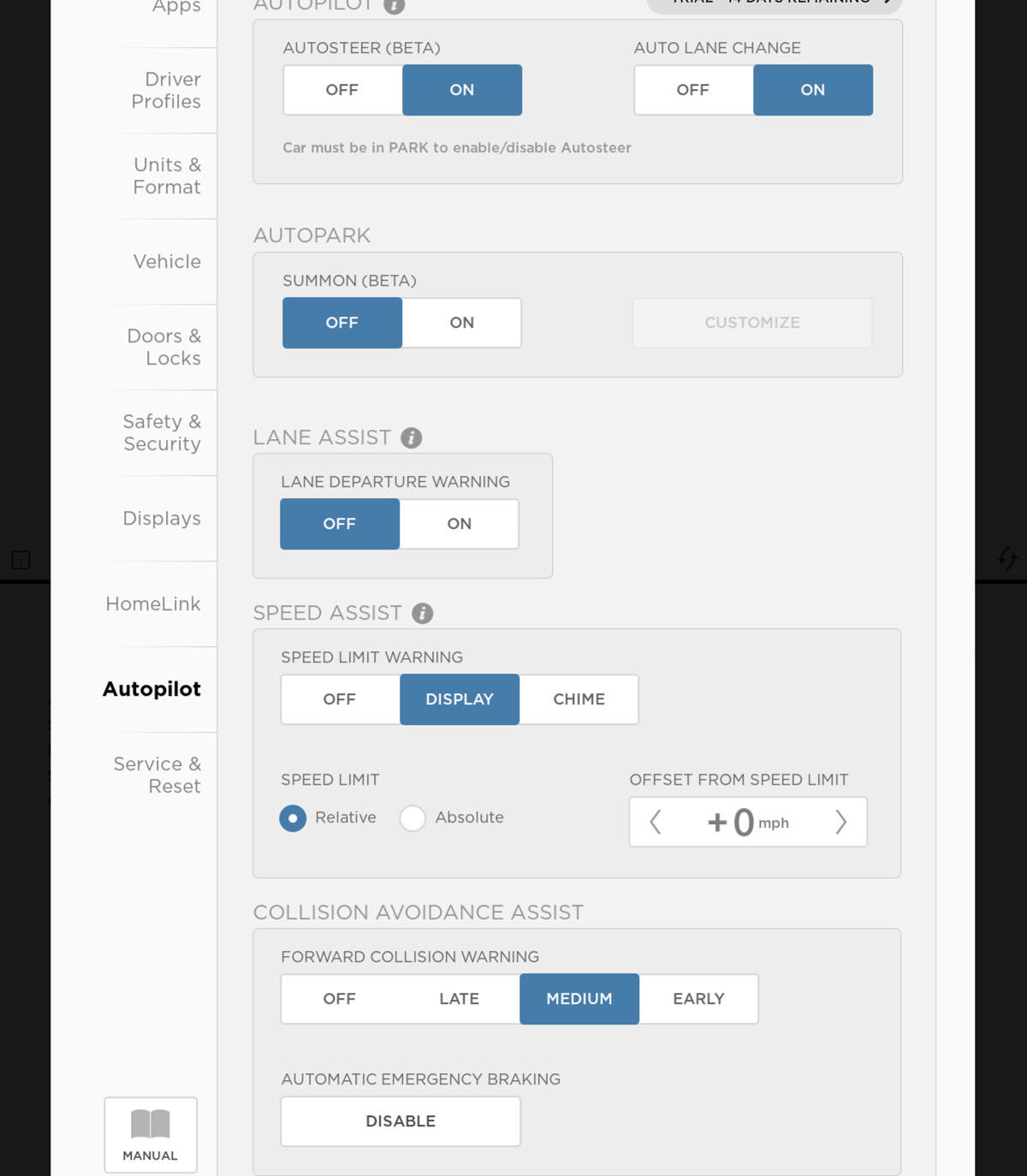1027x1176 pixels.
Task: Click the Summon CUSTOMIZE button
Action: point(752,323)
